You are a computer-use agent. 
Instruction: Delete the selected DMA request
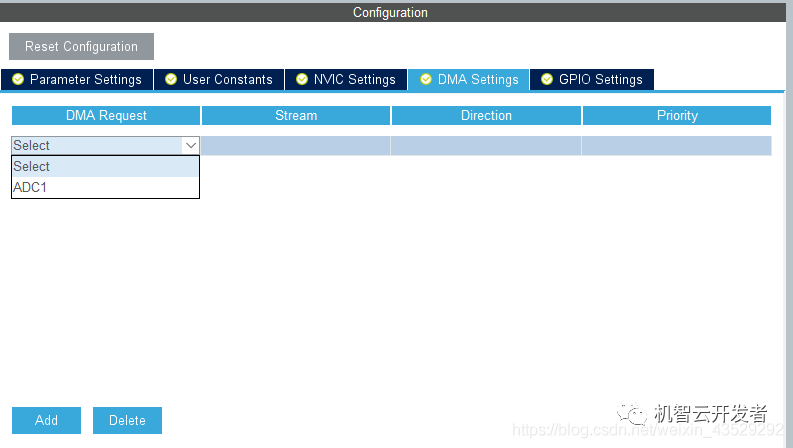[x=127, y=420]
